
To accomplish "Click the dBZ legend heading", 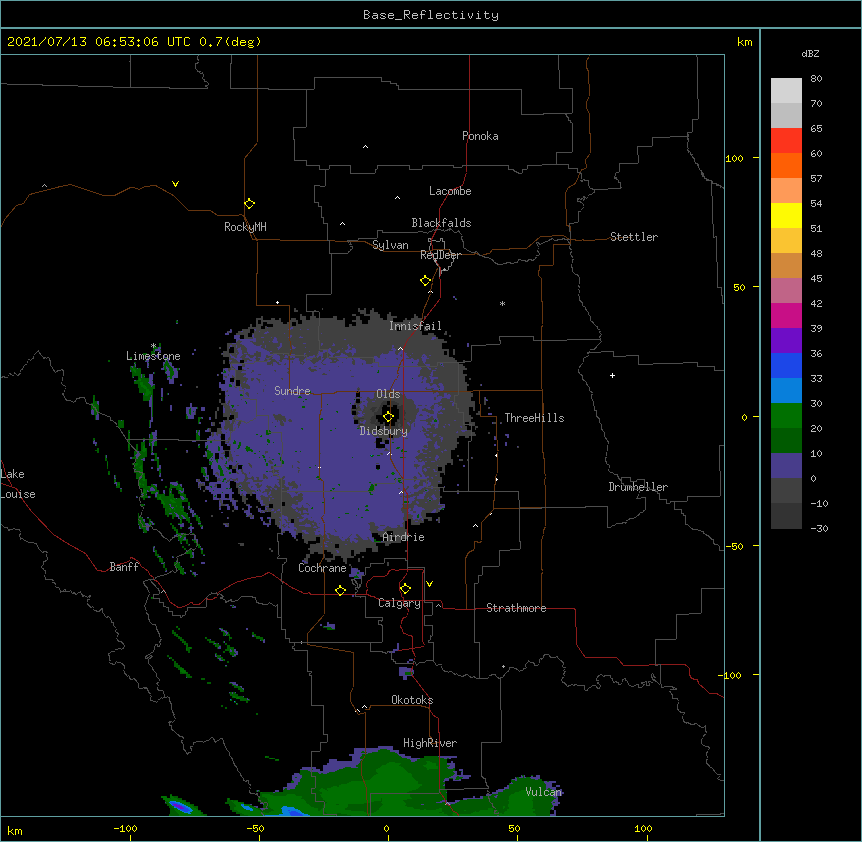I will 810,53.
